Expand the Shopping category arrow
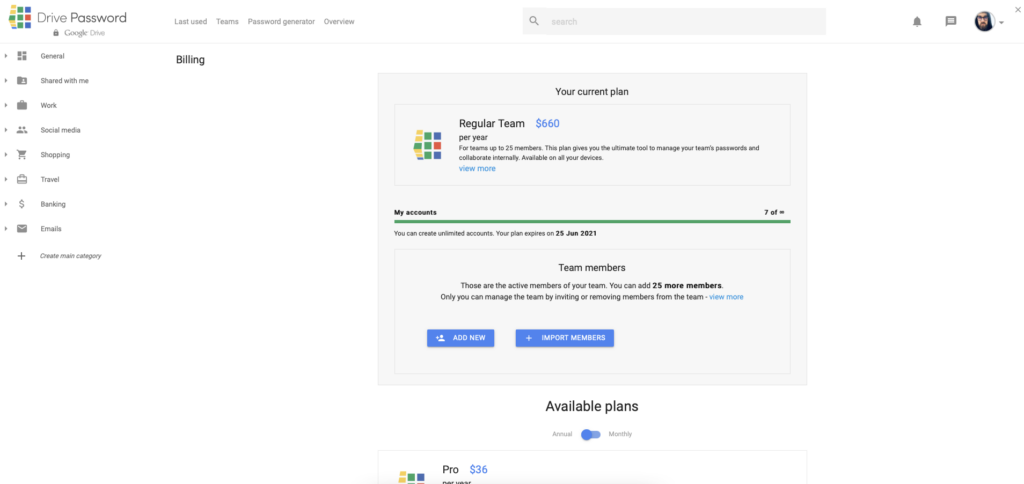The height and width of the screenshot is (484, 1024). tap(6, 155)
